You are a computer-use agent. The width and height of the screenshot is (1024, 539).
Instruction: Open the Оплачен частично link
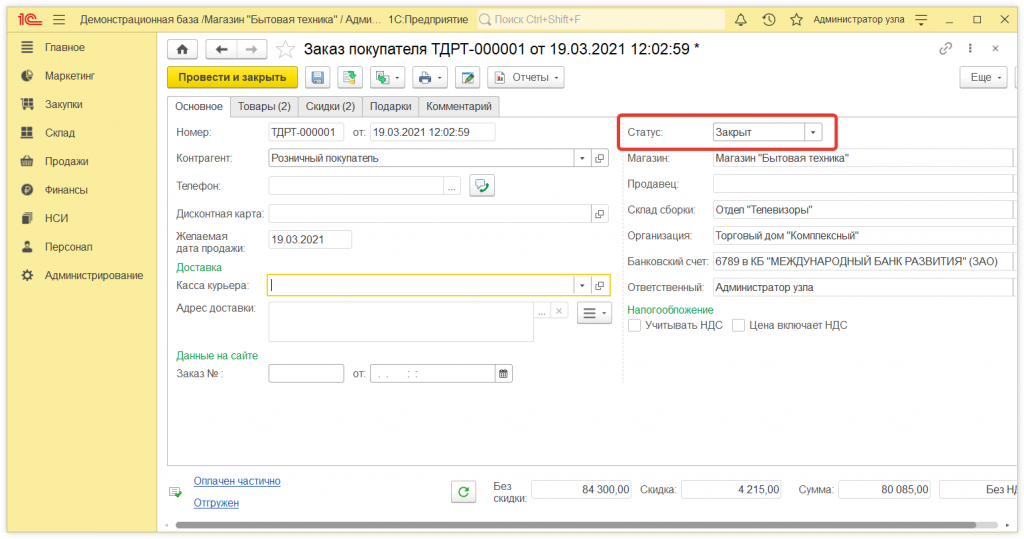[237, 481]
